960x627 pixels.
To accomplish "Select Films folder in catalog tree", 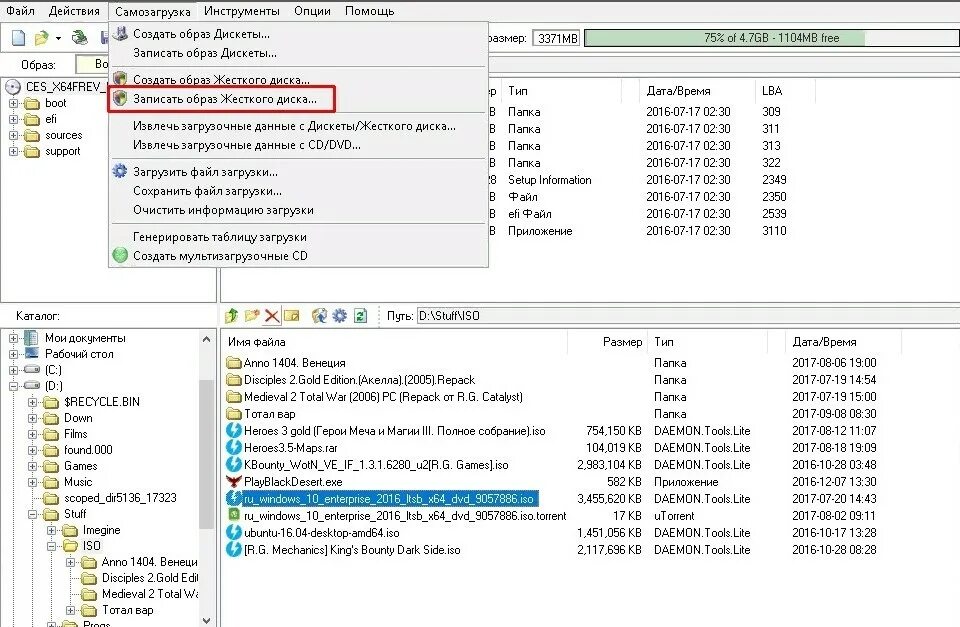I will pos(75,434).
